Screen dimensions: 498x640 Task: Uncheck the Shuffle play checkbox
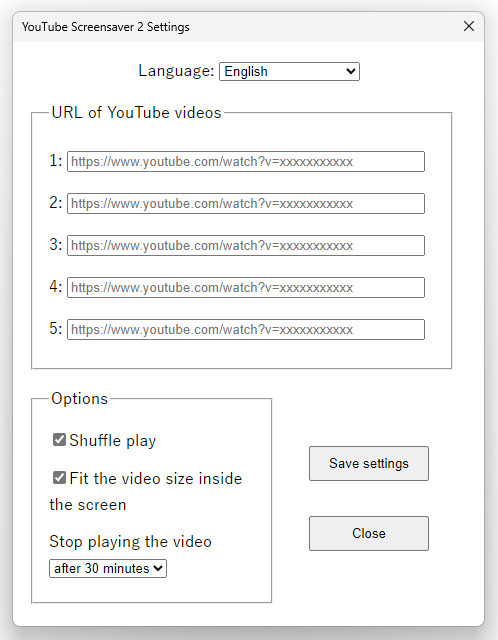point(59,440)
